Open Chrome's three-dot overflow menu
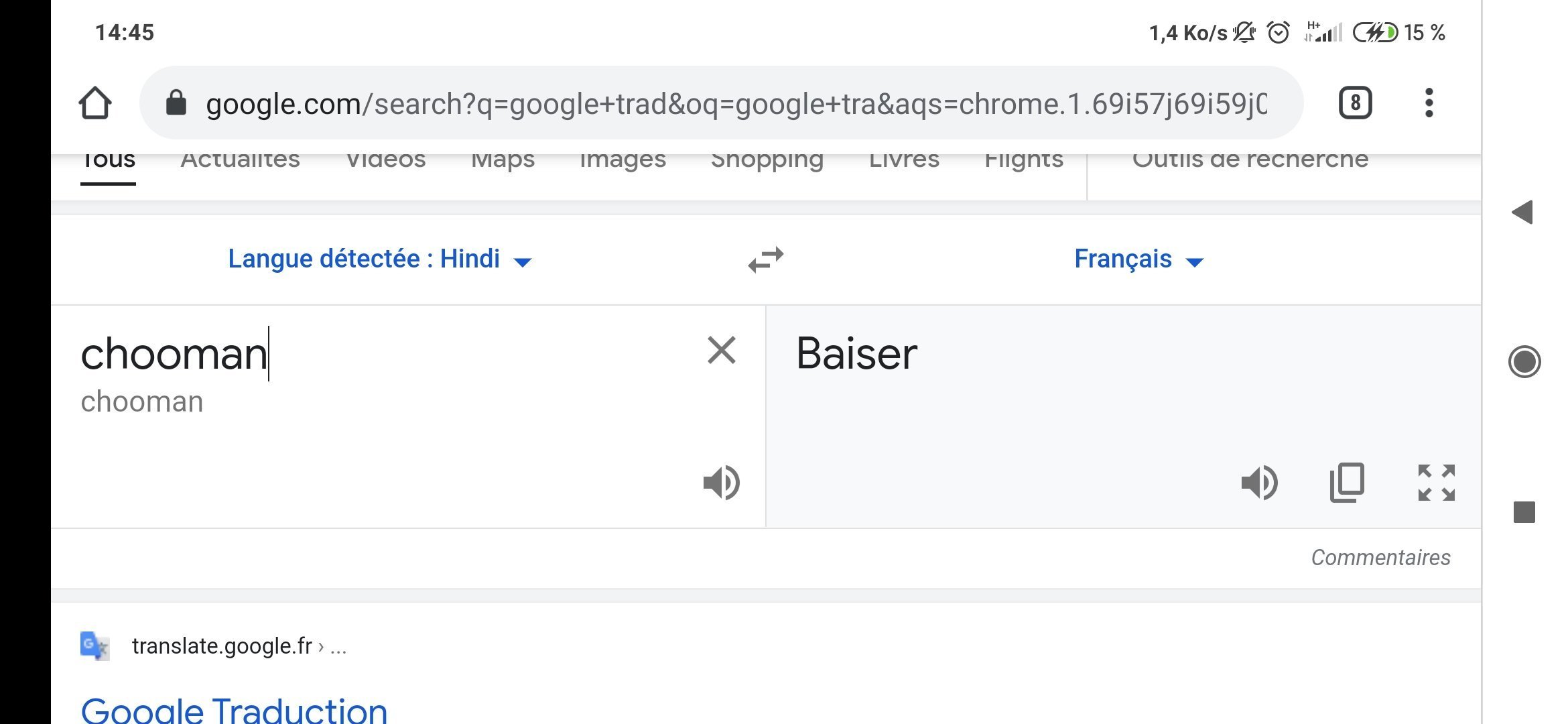Screen dimensions: 1568x724 click(x=1429, y=103)
